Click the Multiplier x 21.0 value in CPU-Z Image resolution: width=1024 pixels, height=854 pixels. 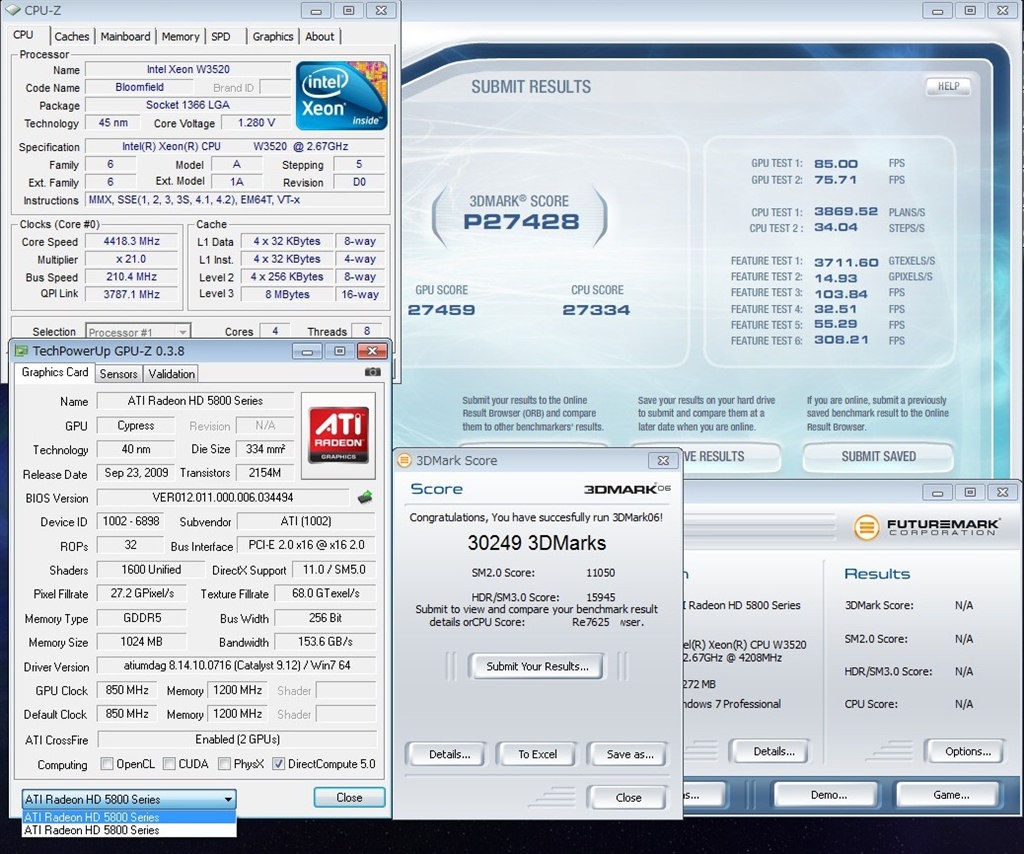click(x=132, y=259)
